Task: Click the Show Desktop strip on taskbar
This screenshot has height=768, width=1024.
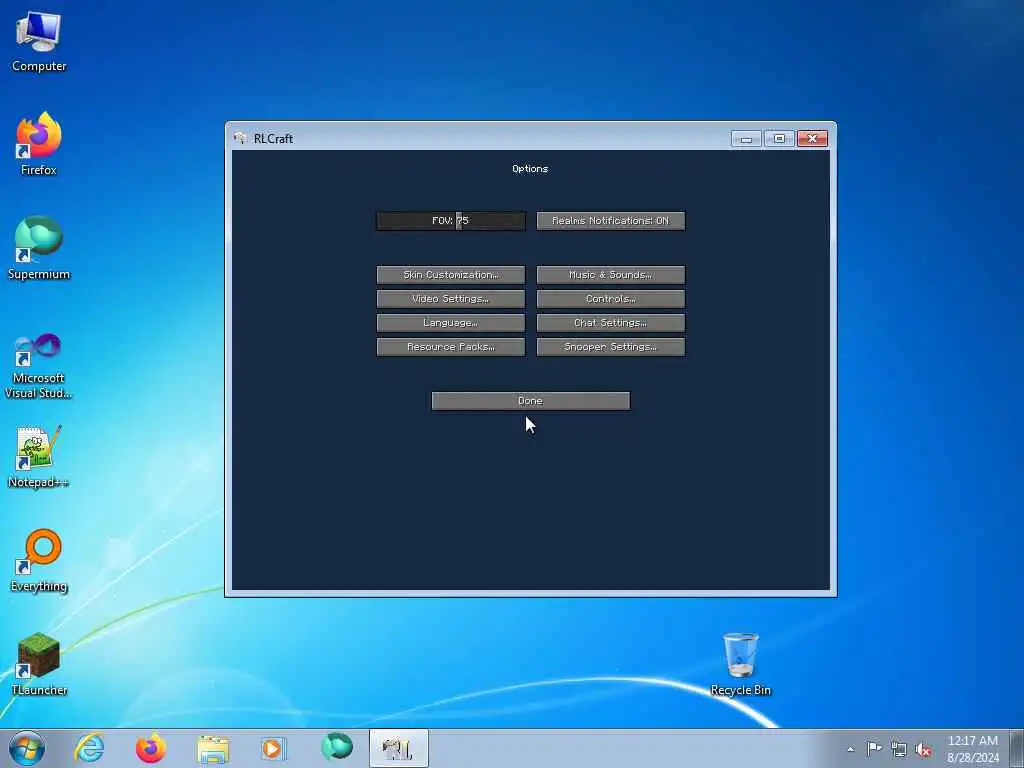Action: [1017, 748]
